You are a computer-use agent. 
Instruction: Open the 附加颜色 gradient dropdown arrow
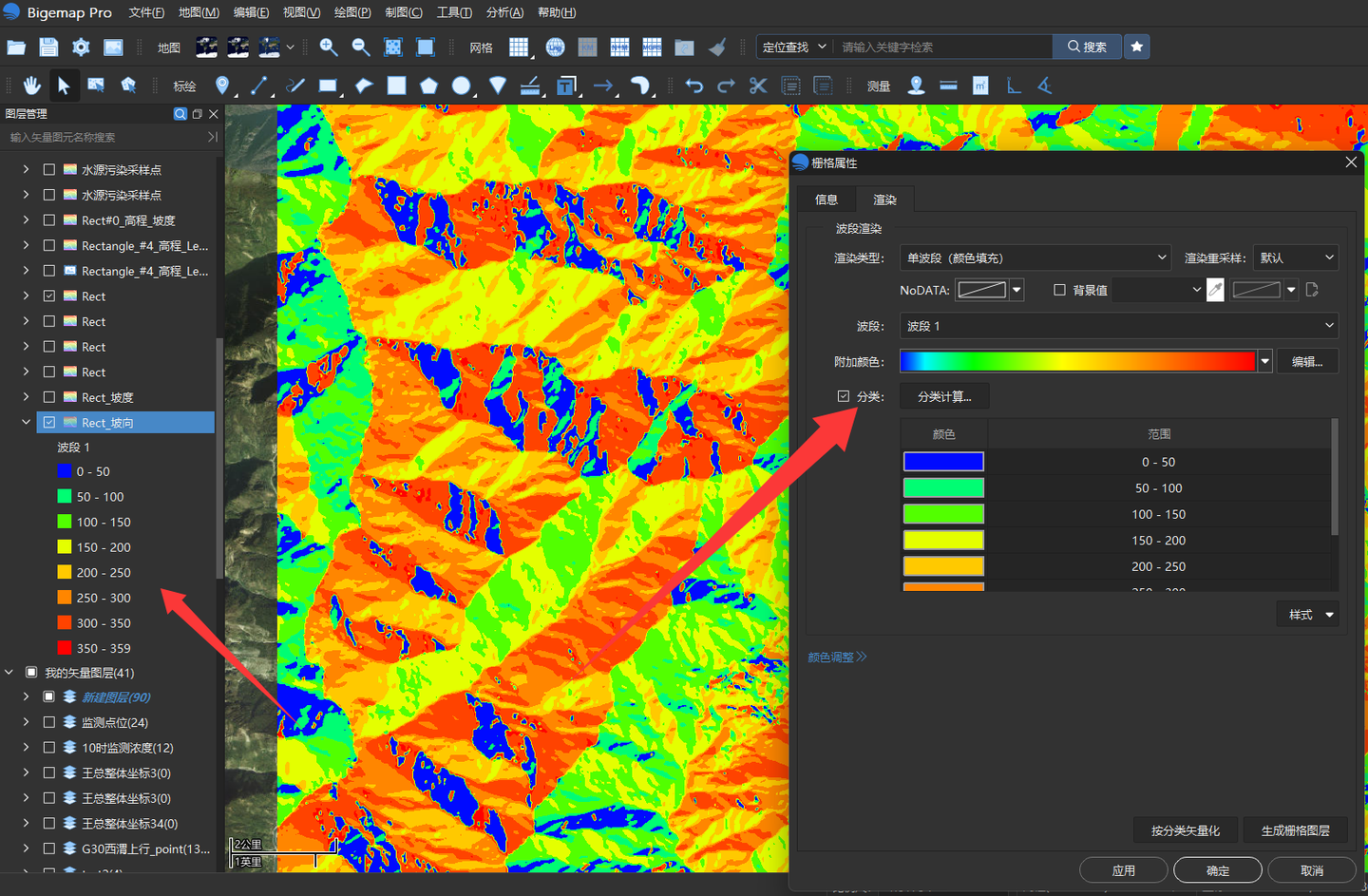click(1265, 361)
